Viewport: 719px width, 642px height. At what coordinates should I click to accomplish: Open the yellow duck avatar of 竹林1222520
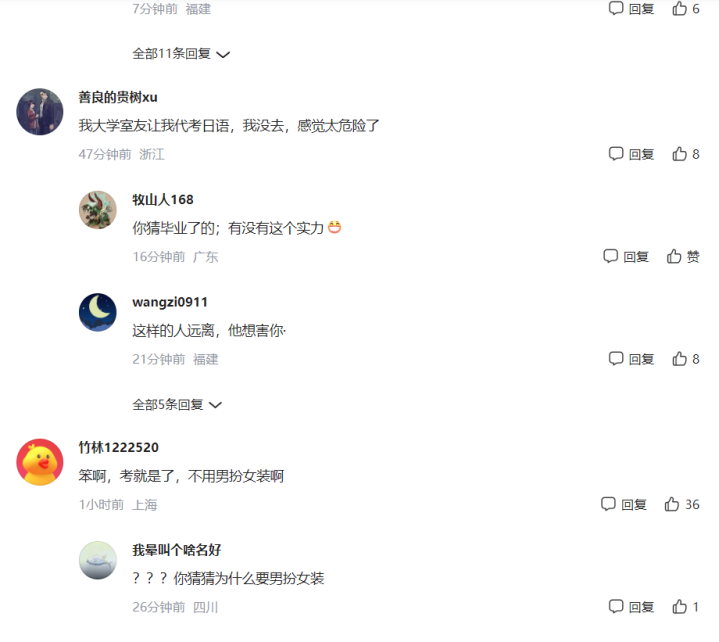[40, 462]
